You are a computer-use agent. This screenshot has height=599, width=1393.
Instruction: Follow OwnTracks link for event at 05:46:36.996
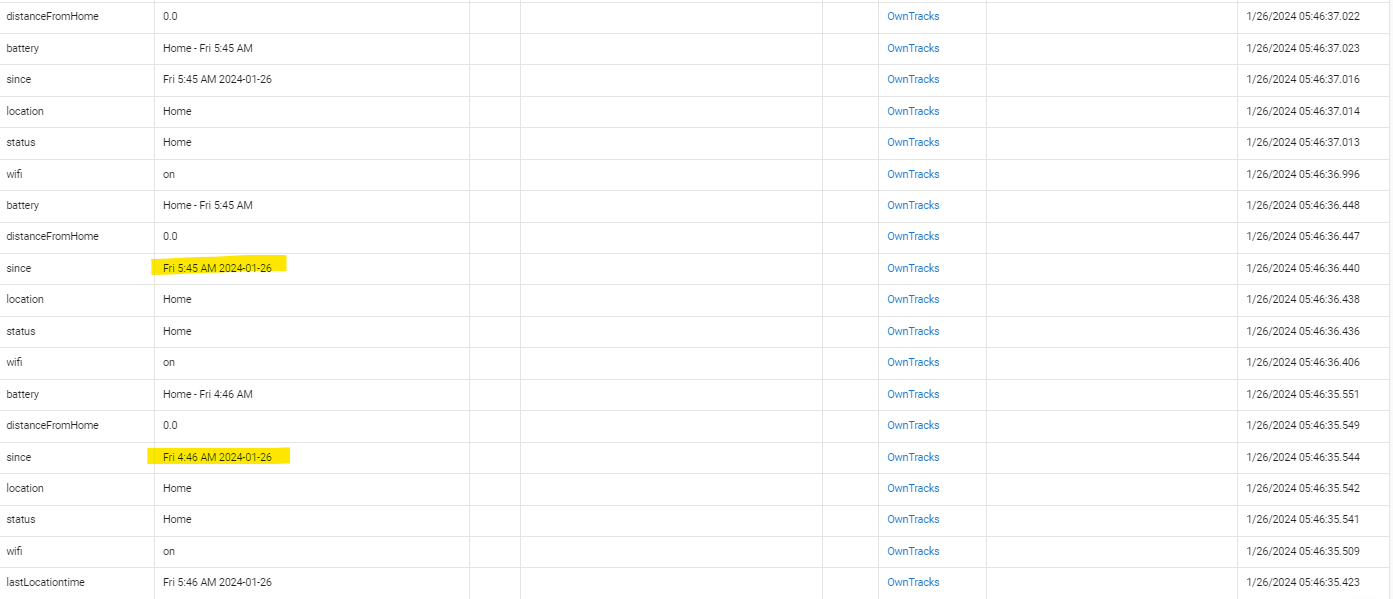(x=913, y=174)
